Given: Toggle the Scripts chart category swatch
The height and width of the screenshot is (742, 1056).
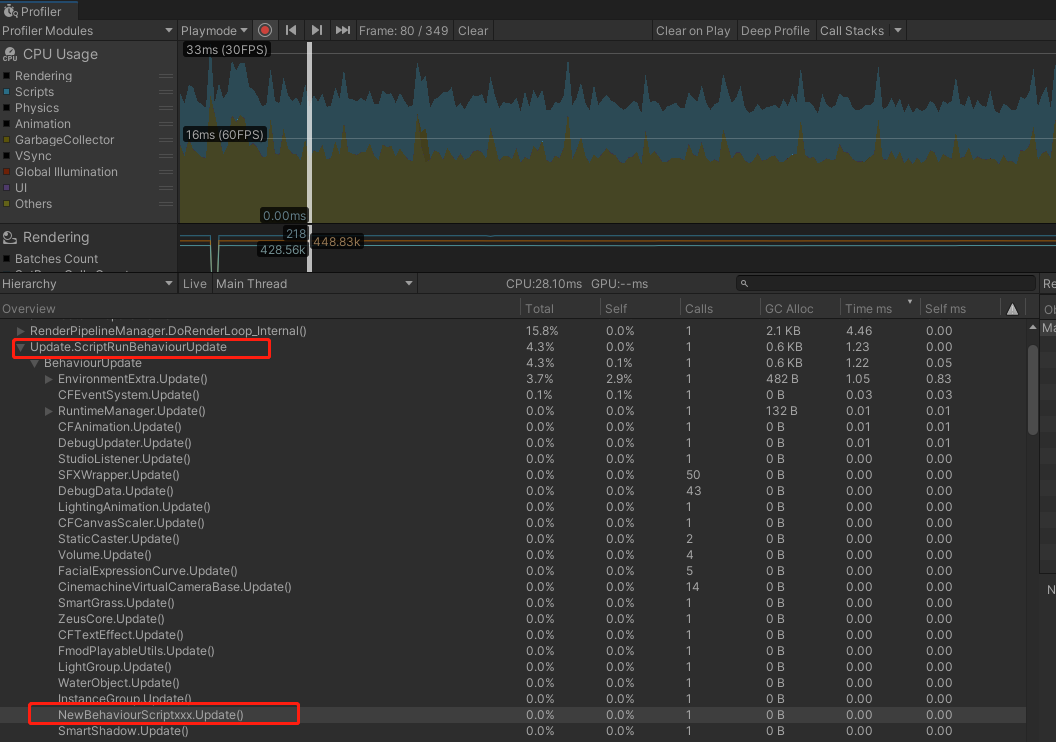Looking at the screenshot, I should tap(9, 91).
